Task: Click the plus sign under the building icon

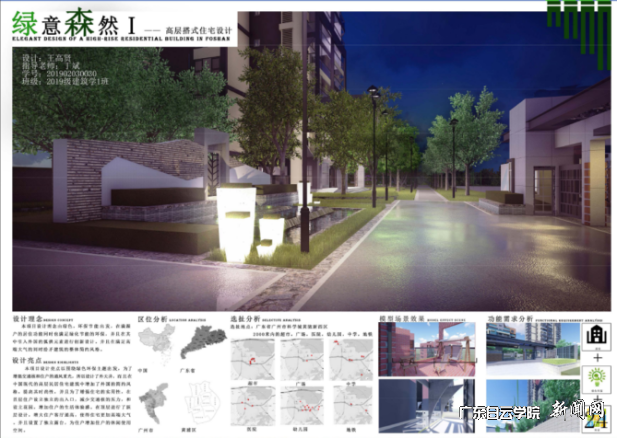Action: [x=597, y=355]
